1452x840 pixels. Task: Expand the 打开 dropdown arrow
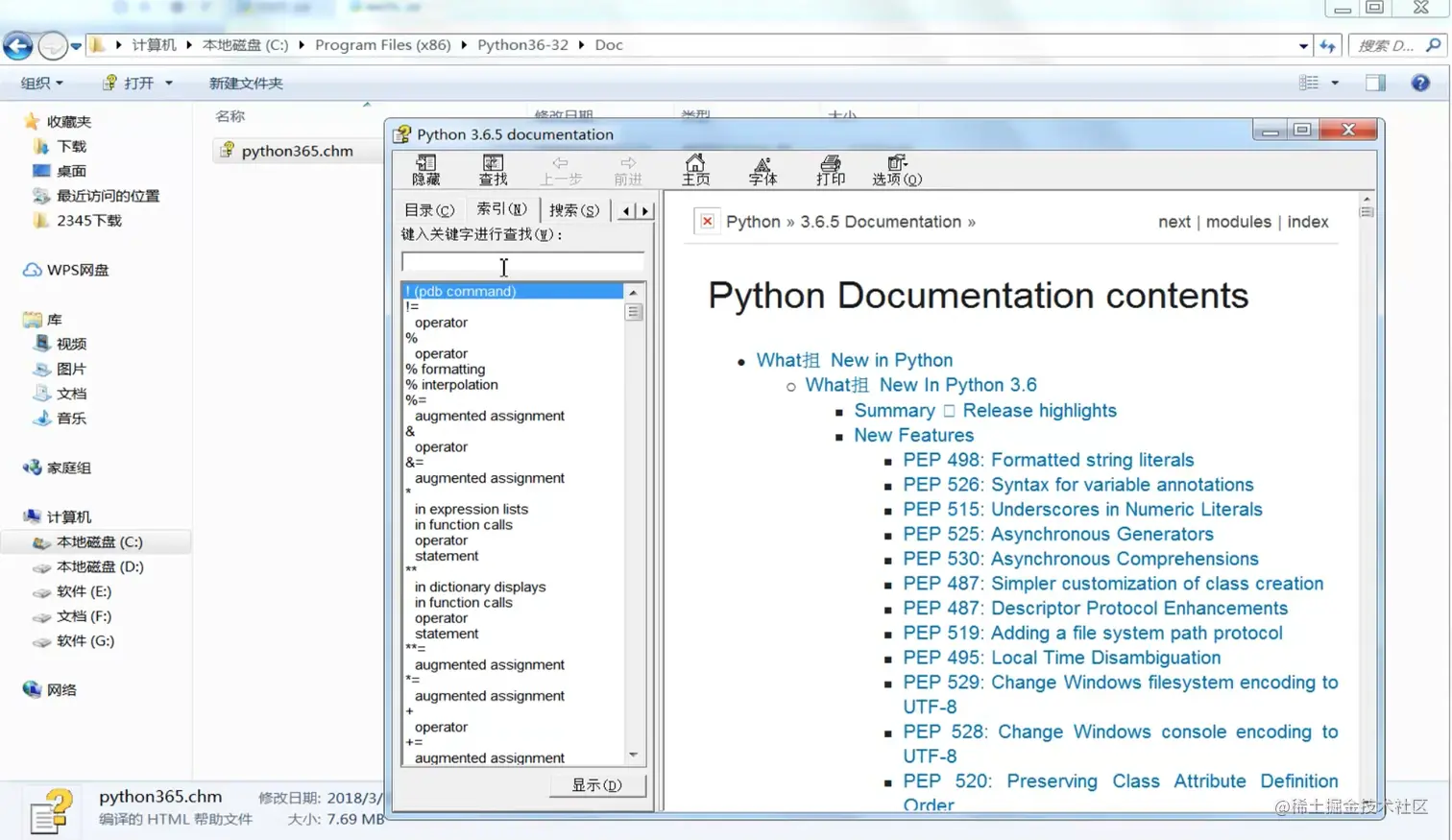point(169,84)
